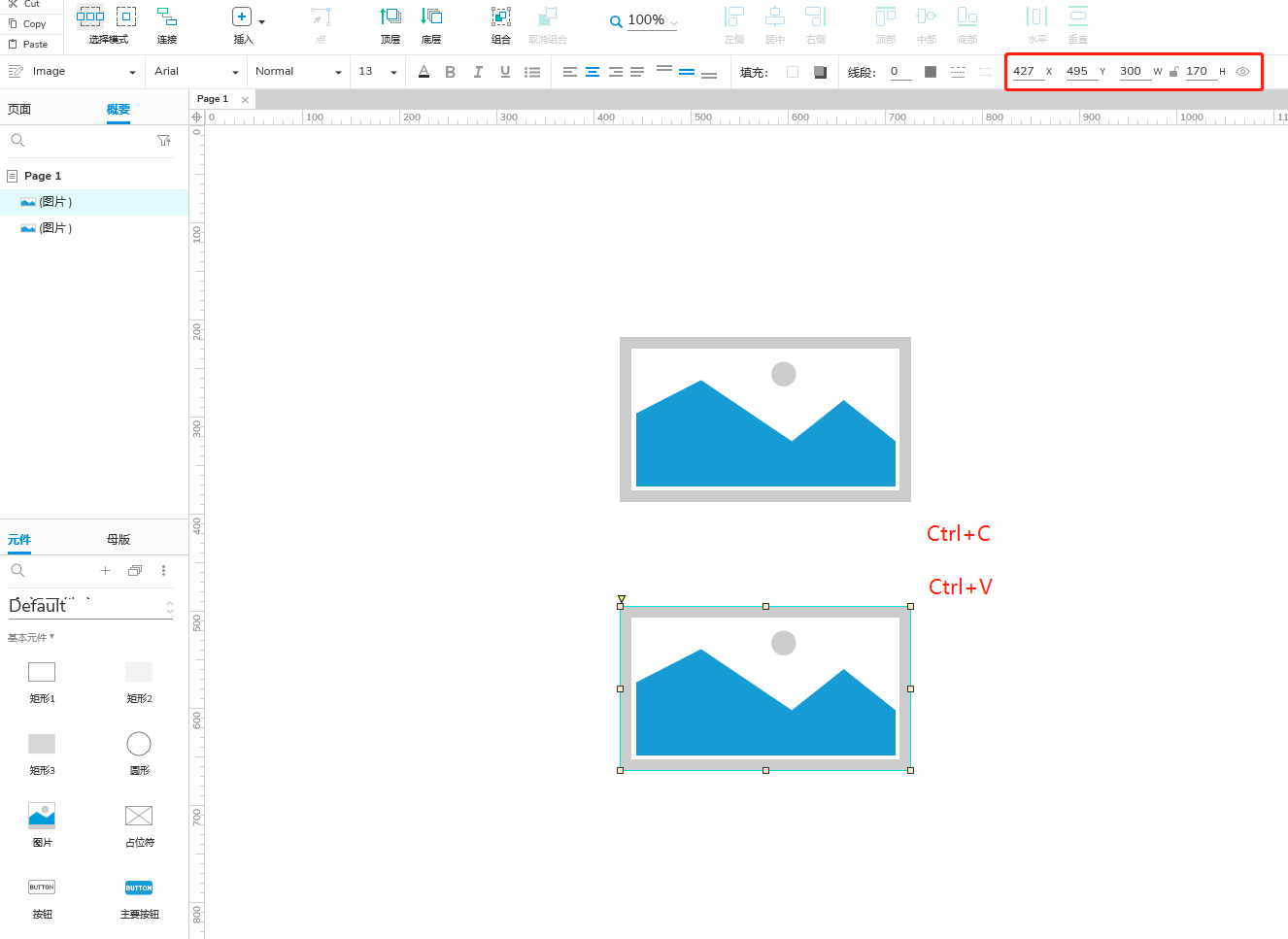Switch to the 概要 tab
This screenshot has height=939, width=1288.
pos(119,110)
